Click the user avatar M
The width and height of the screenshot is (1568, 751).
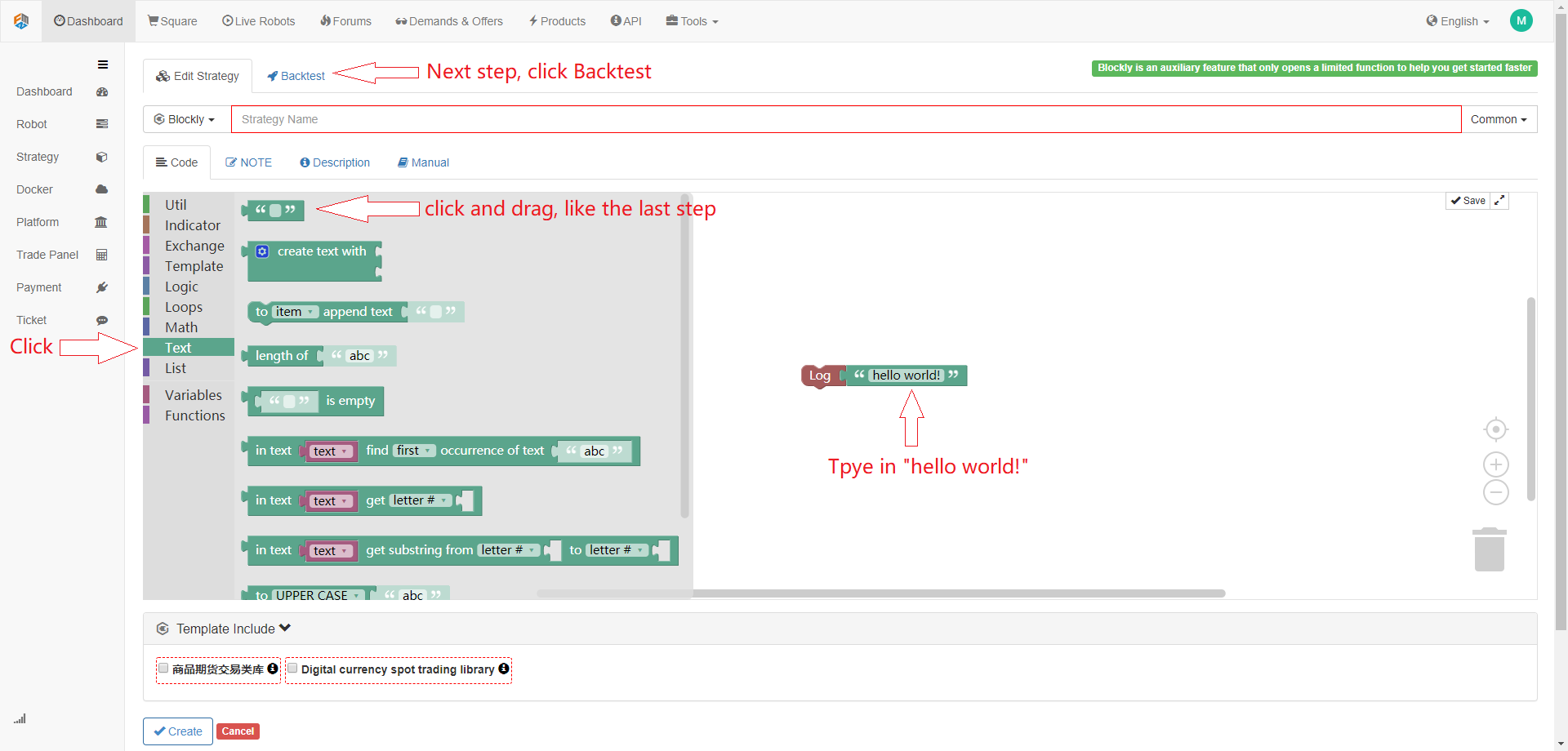(1521, 21)
